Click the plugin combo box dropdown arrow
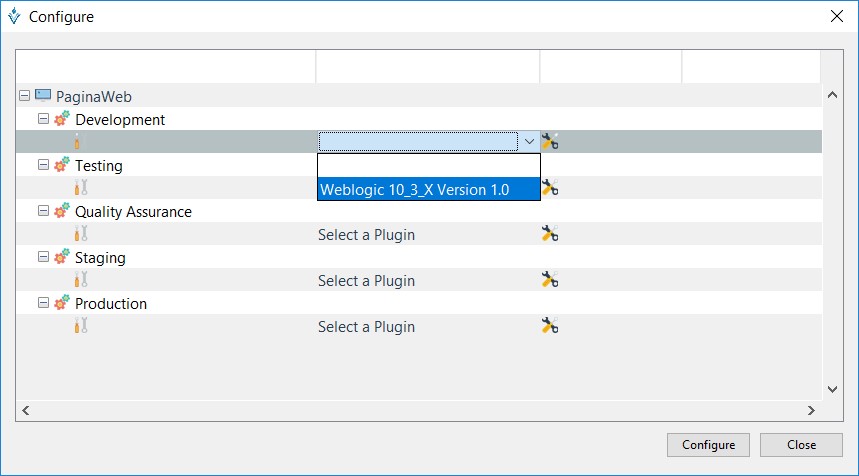The width and height of the screenshot is (859, 476). 529,141
